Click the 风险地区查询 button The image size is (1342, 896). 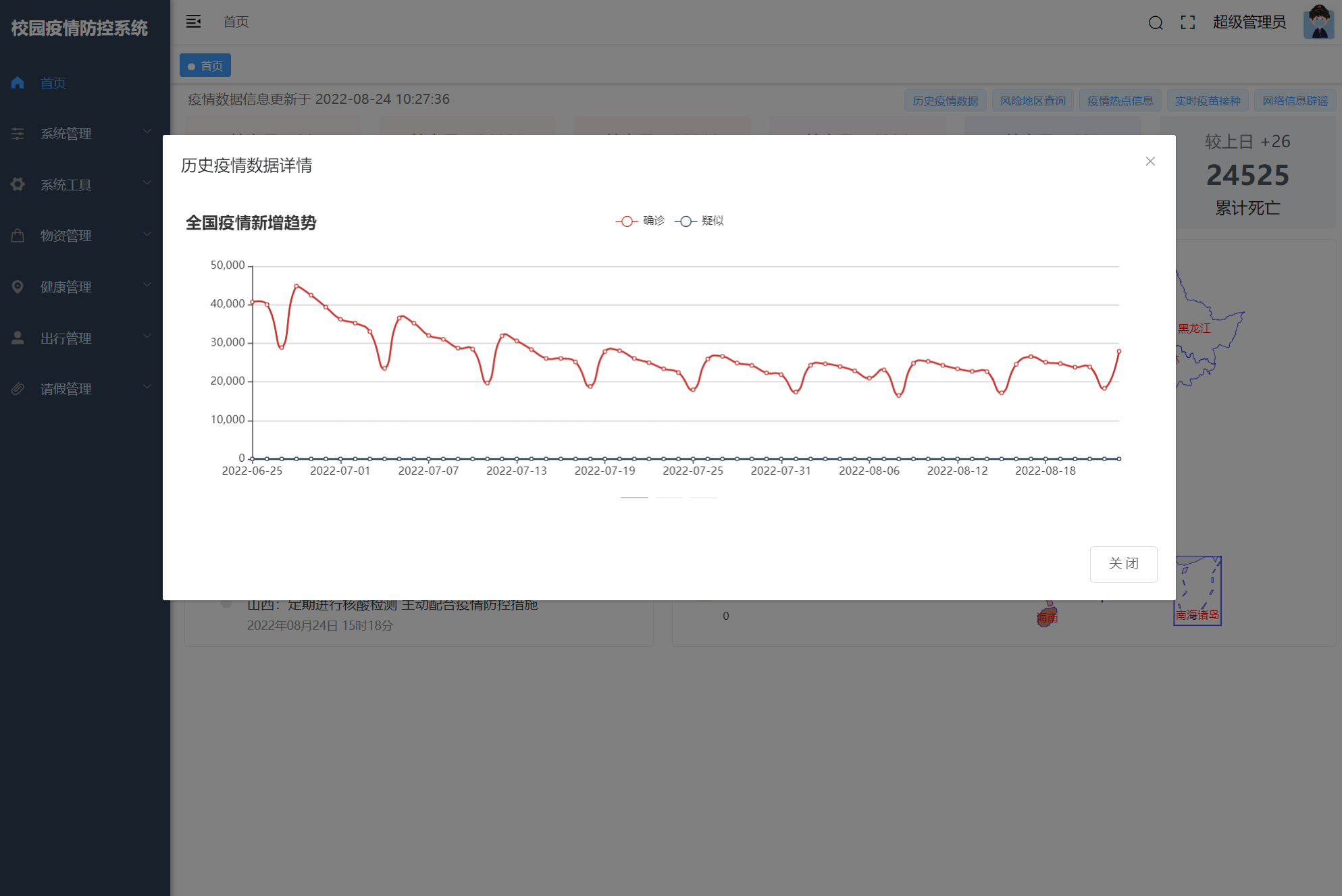[x=1032, y=101]
